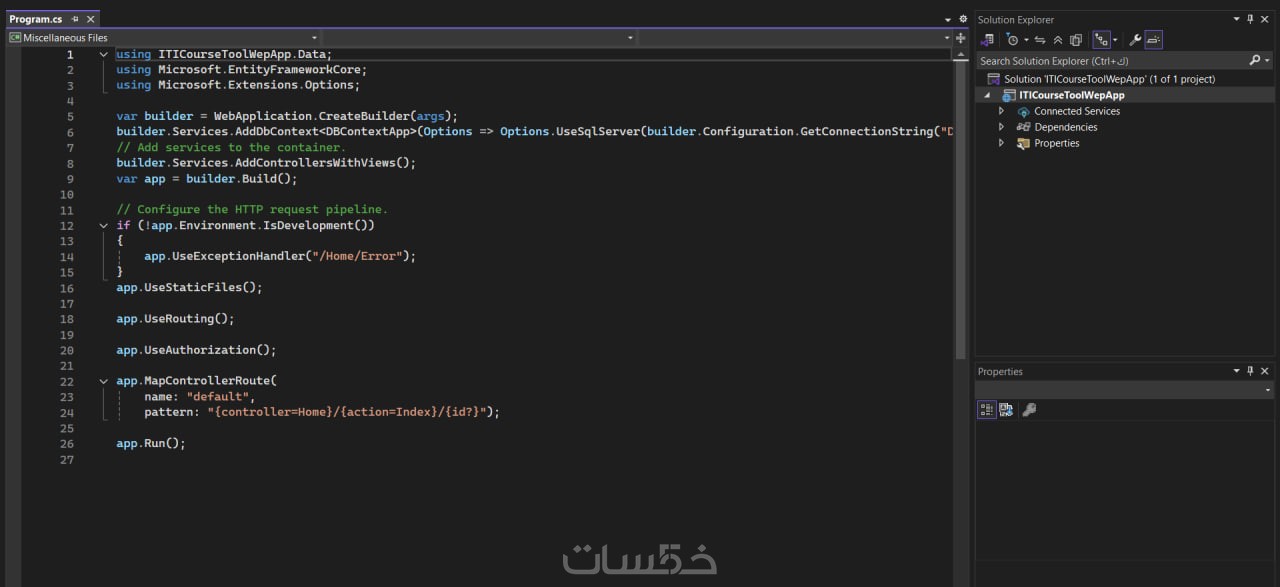Open search options dropdown beside magnifier
The image size is (1280, 587).
(1268, 61)
